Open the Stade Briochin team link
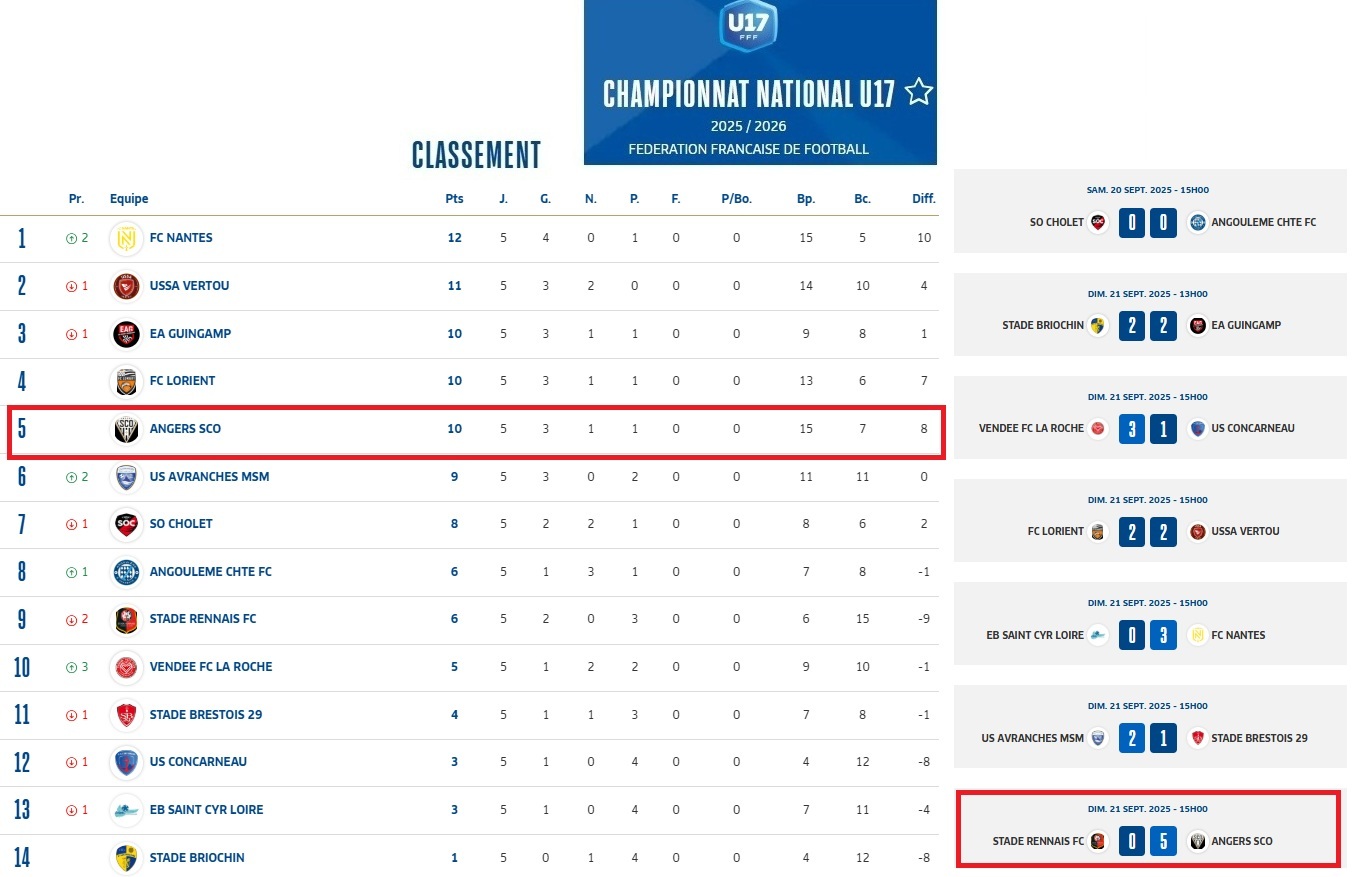 (197, 858)
